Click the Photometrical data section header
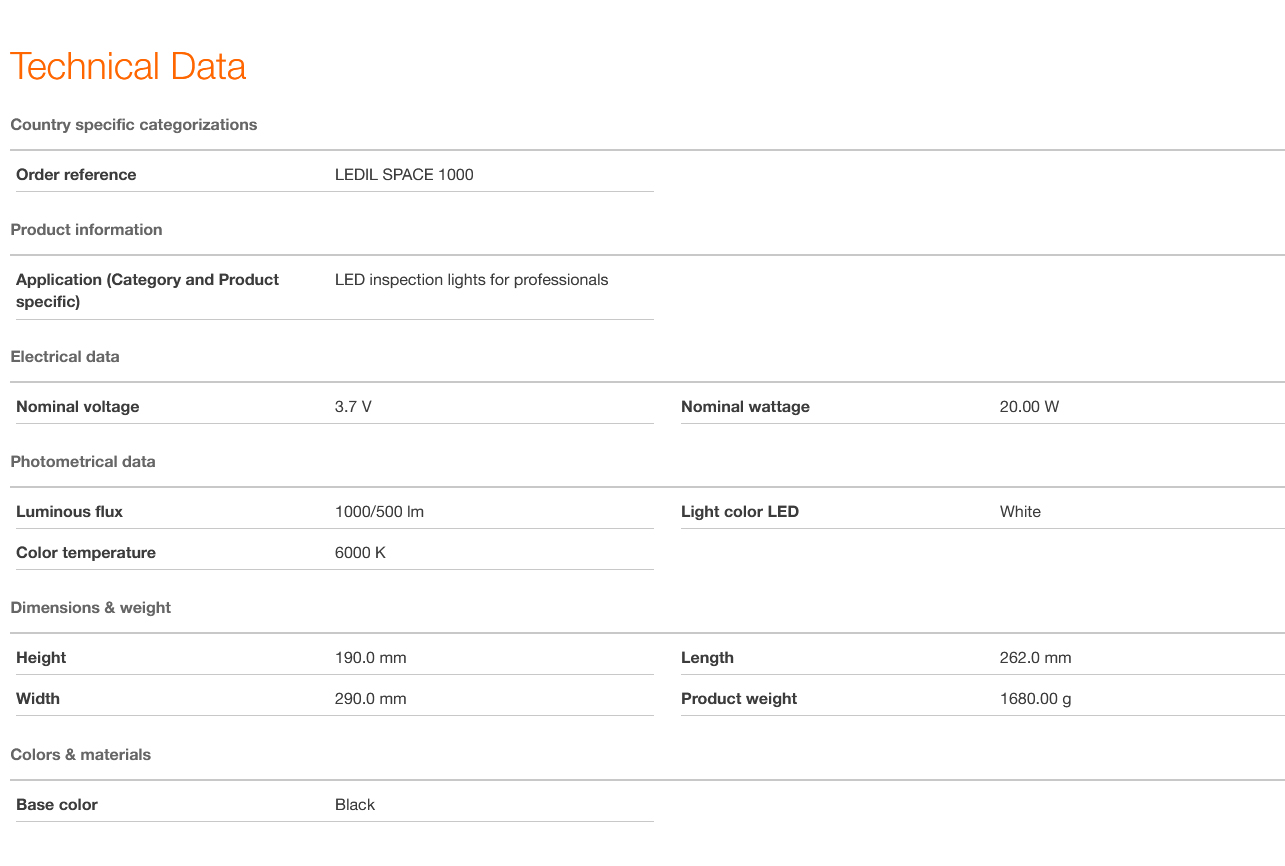Image resolution: width=1285 pixels, height=866 pixels. point(83,462)
